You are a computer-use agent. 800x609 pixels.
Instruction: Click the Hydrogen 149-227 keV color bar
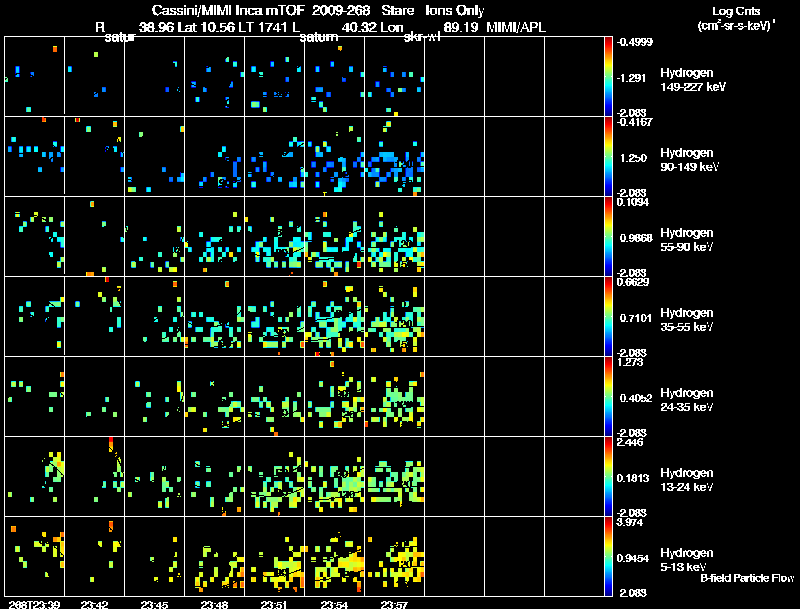coord(608,77)
